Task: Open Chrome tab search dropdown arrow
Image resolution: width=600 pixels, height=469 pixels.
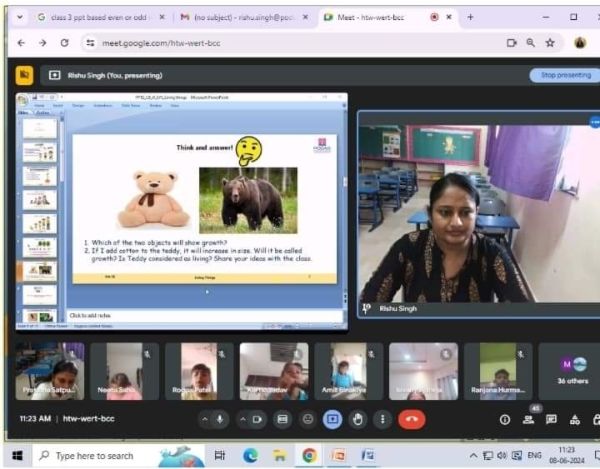Action: 21,17
